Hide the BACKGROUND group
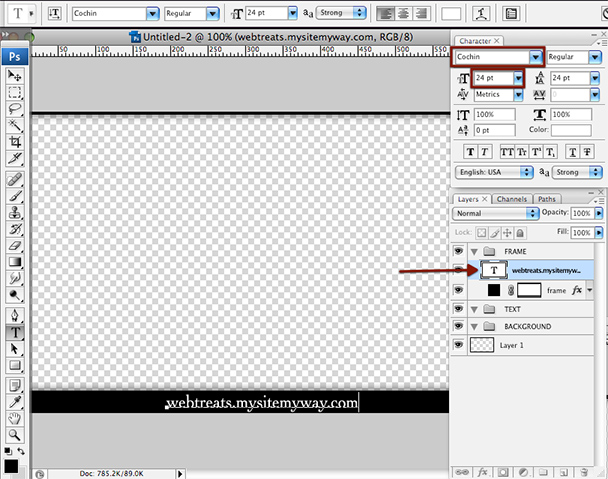The width and height of the screenshot is (608, 479). point(458,326)
